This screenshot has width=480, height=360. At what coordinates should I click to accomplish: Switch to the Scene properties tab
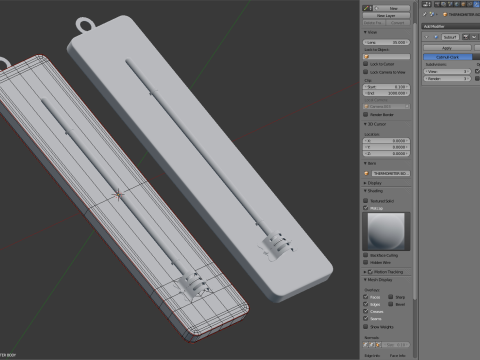click(x=450, y=4)
